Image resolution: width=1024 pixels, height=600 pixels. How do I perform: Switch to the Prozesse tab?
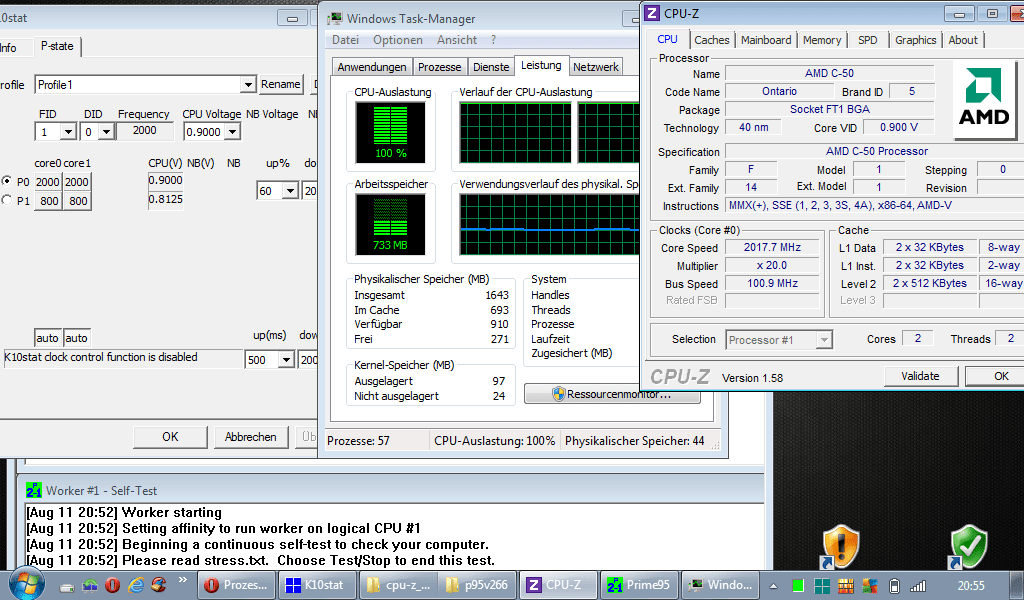(440, 67)
